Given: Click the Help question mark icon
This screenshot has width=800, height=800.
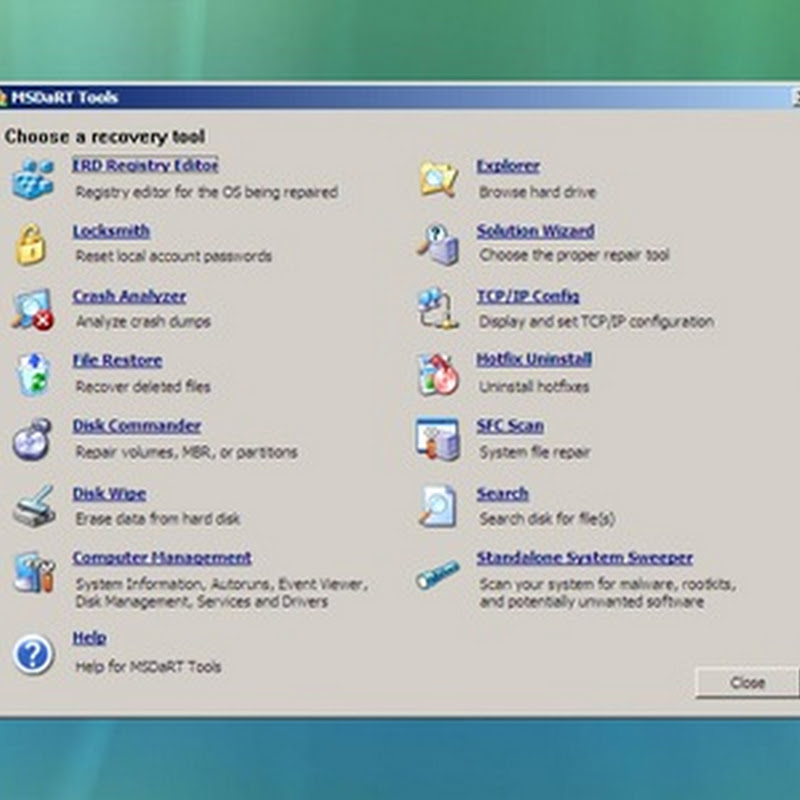Looking at the screenshot, I should (x=33, y=654).
